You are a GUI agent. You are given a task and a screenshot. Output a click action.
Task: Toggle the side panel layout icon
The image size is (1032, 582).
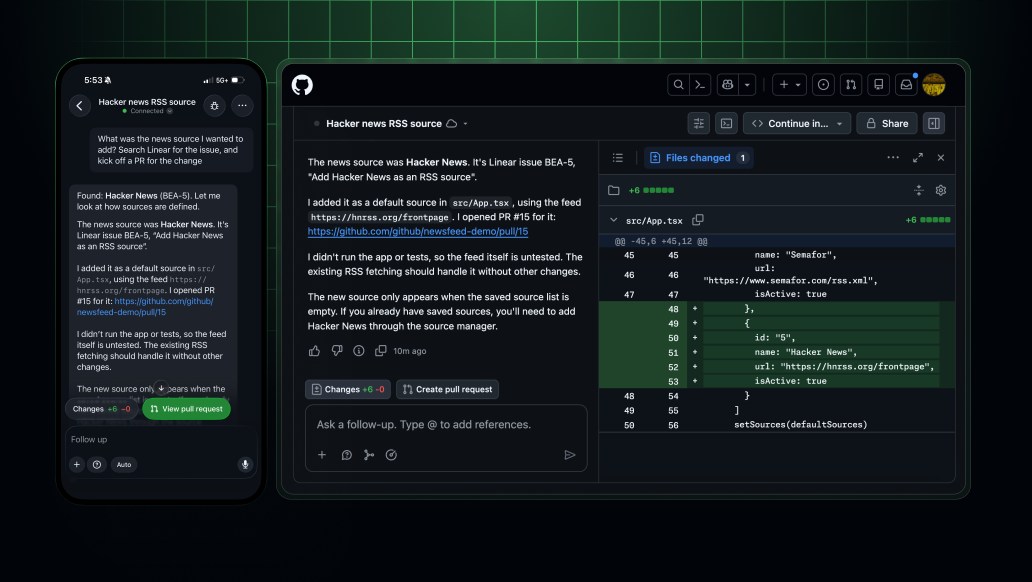[933, 123]
